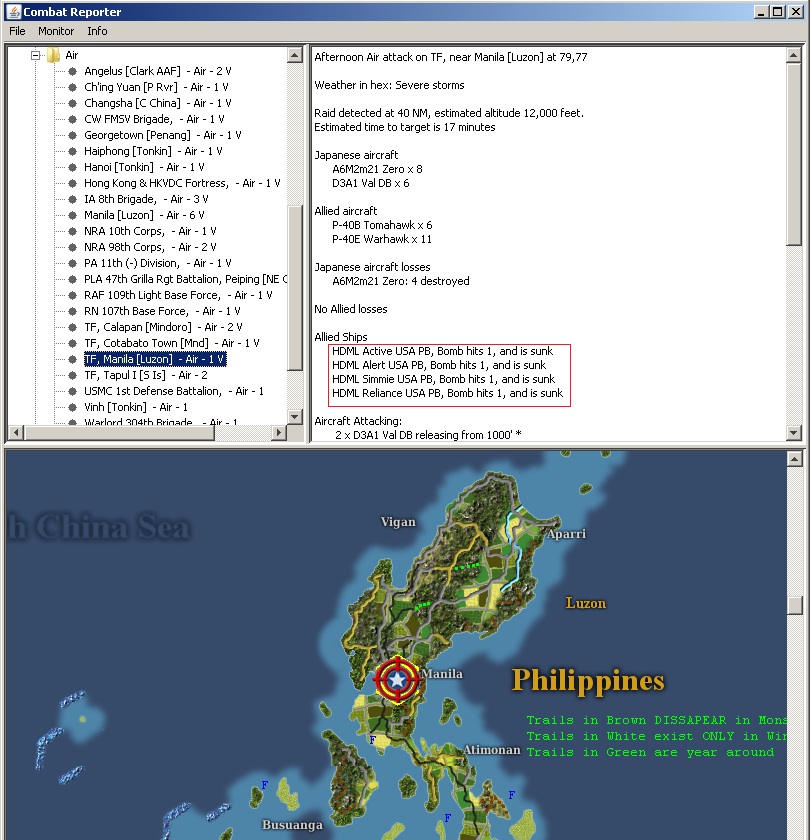Viewport: 810px width, 840px height.
Task: Click report panel scrollbar thumb
Action: click(x=794, y=154)
